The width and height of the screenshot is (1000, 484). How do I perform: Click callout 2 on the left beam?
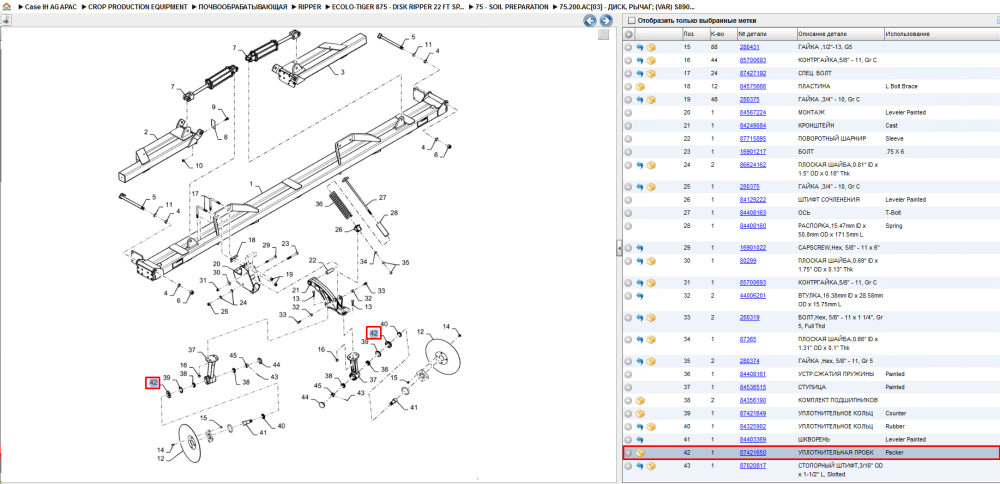point(146,133)
